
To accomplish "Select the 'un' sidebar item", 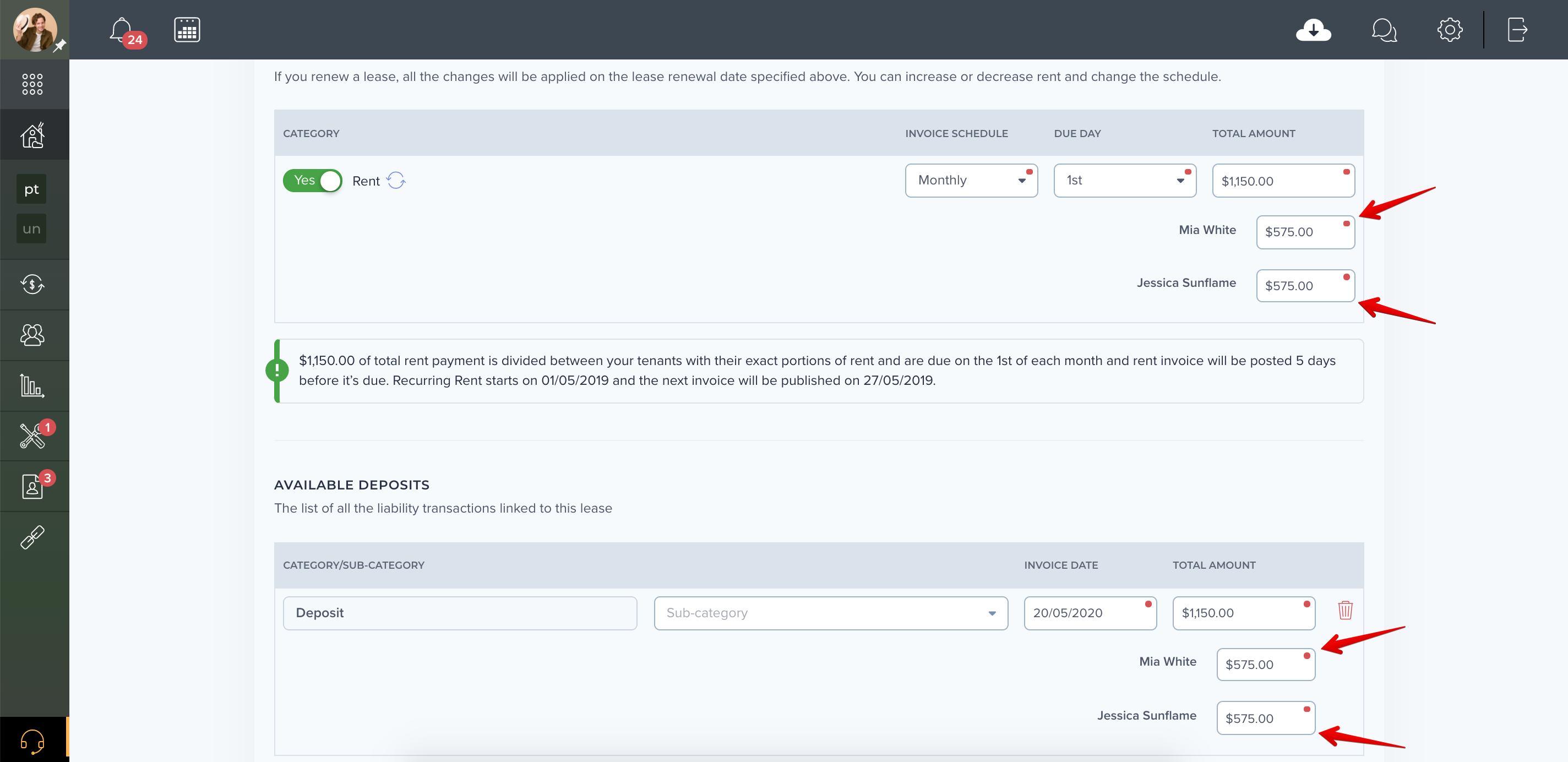I will pos(31,229).
